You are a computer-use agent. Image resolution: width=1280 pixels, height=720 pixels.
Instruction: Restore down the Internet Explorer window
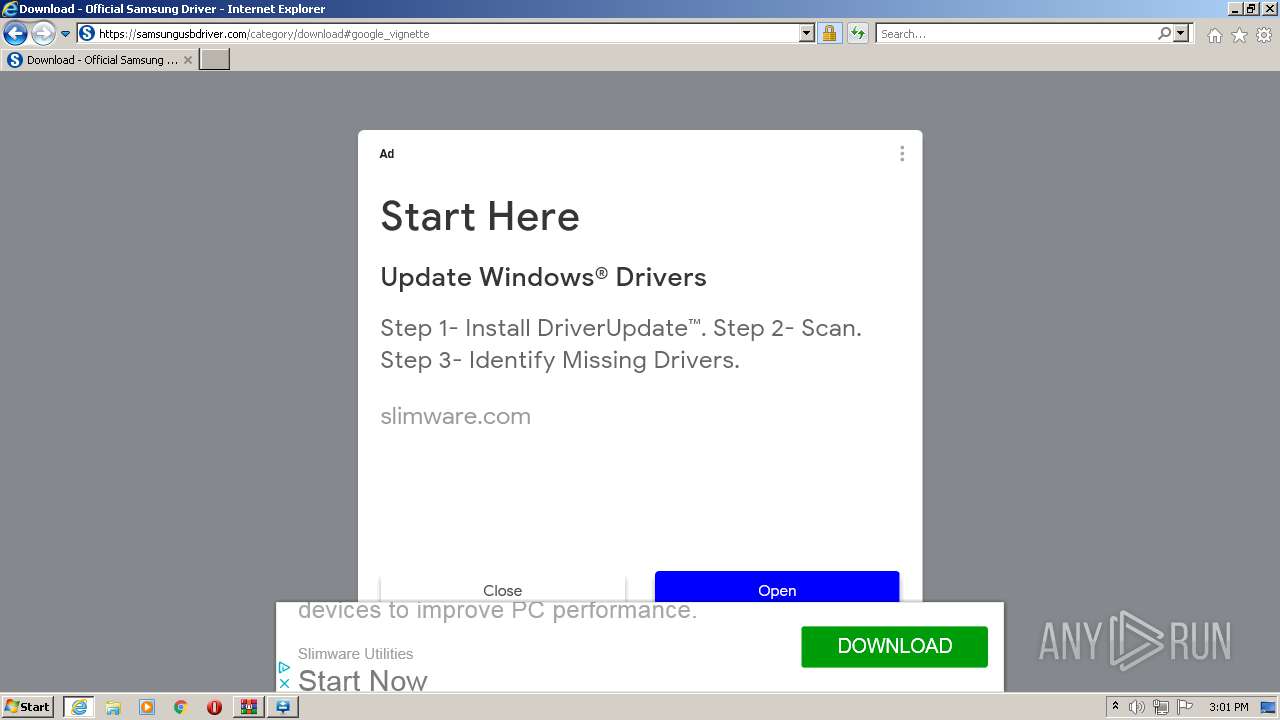[x=1251, y=9]
